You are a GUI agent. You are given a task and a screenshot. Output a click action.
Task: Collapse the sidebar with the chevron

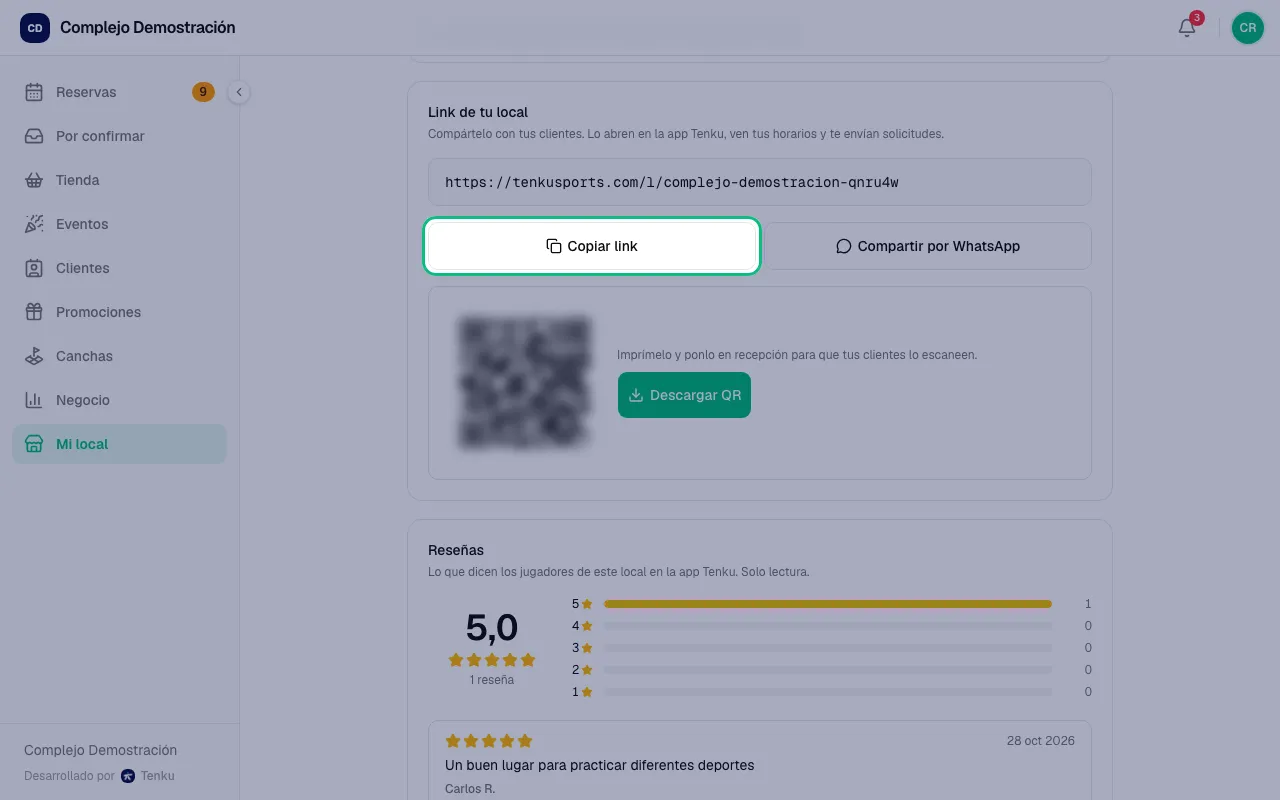(x=239, y=92)
